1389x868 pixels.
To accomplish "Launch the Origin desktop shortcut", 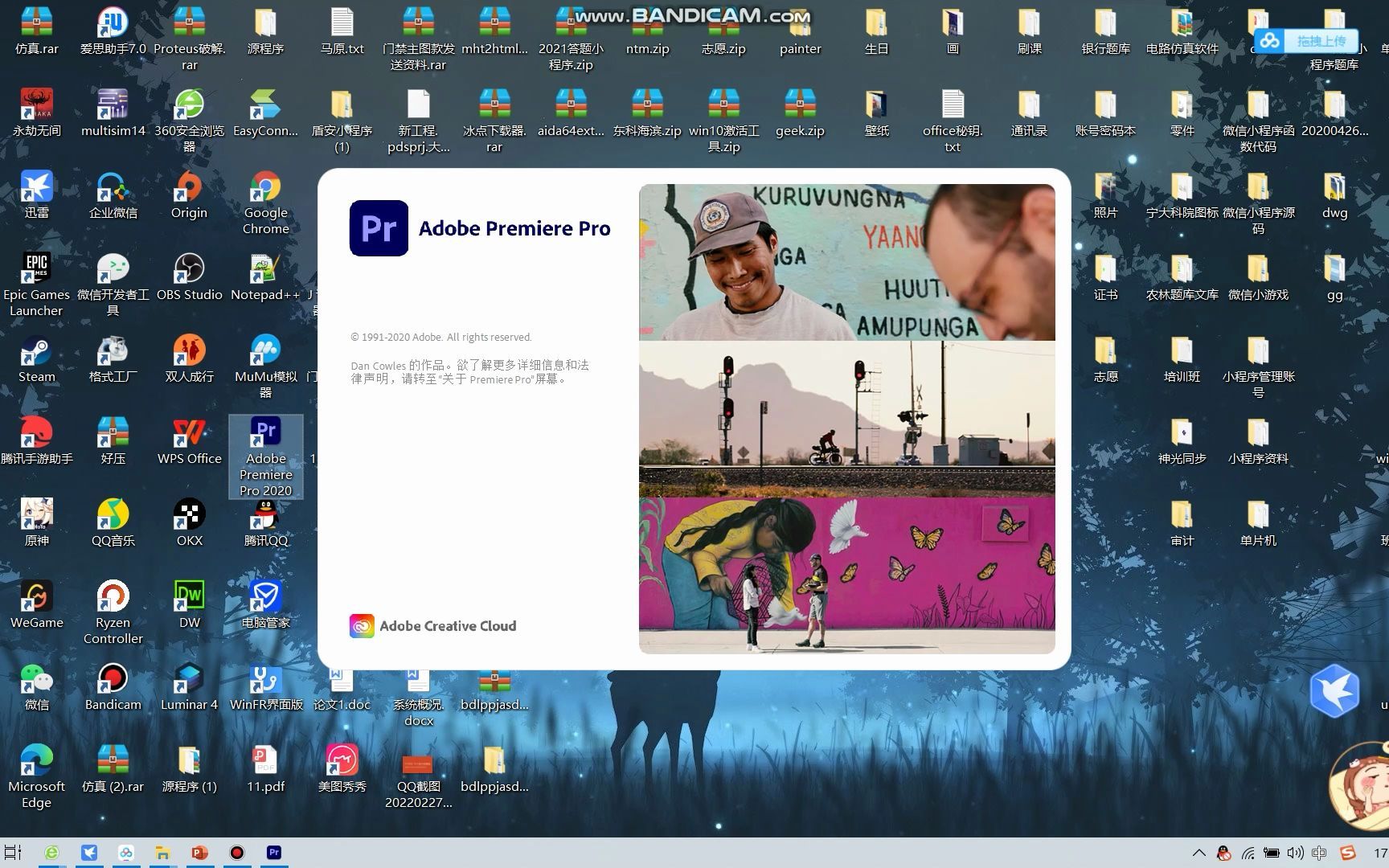I will [x=190, y=194].
